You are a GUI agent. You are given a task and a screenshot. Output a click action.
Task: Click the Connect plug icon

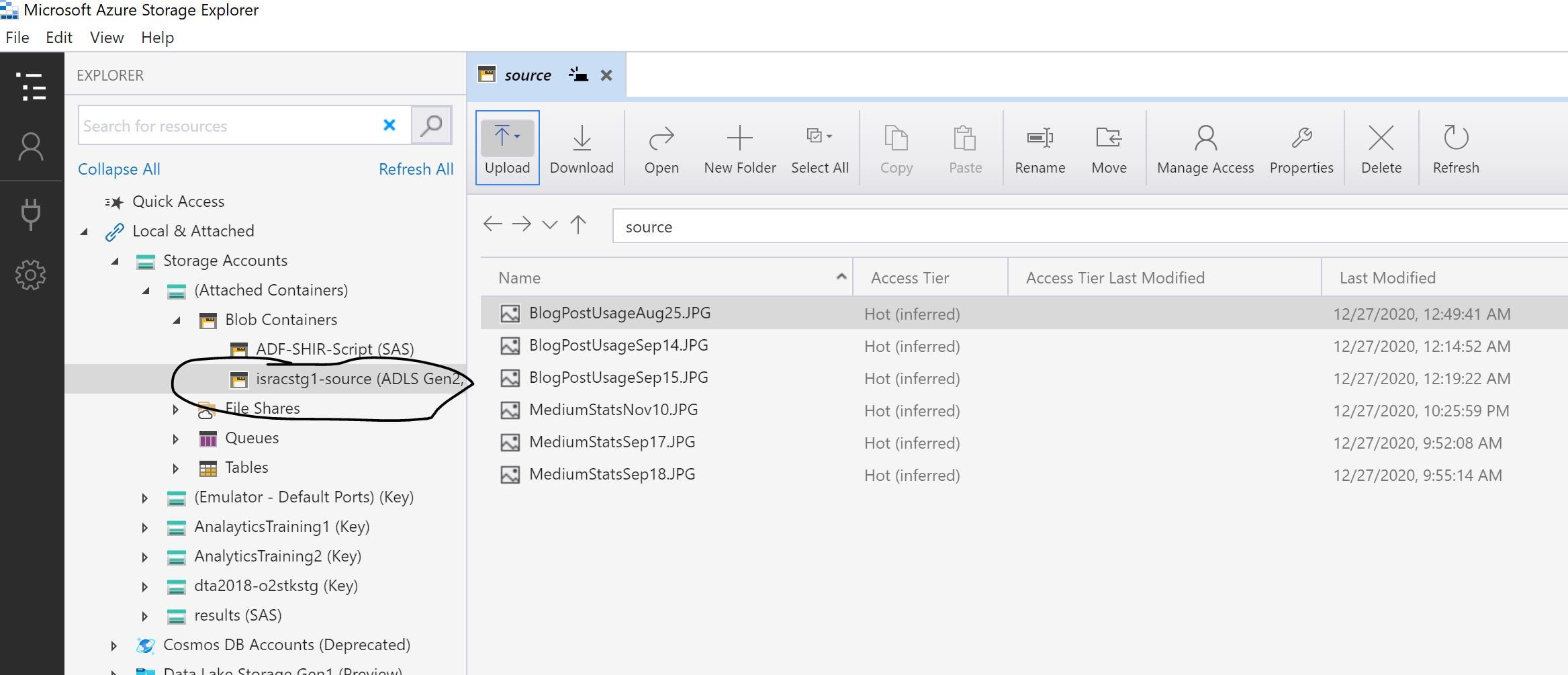point(32,214)
